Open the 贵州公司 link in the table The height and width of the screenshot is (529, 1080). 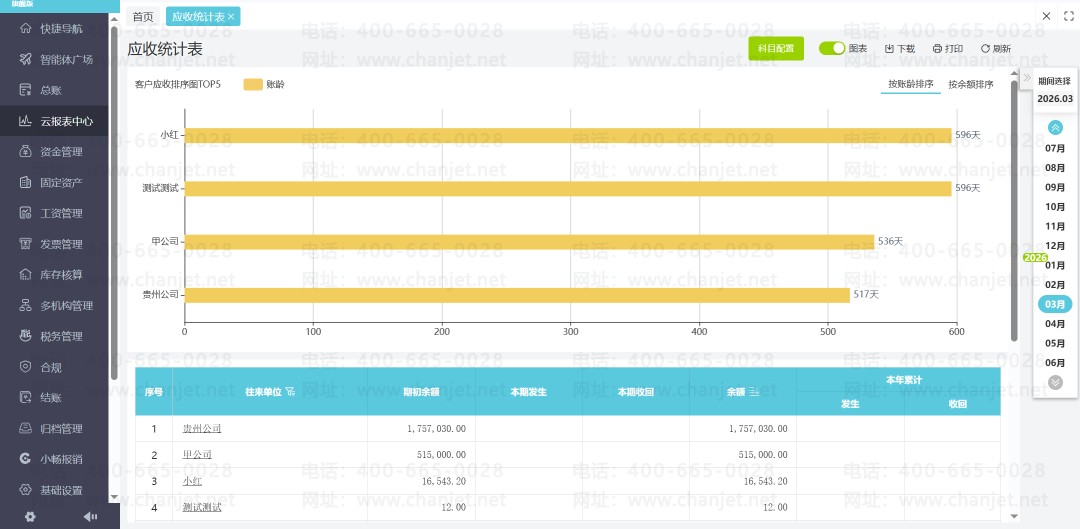tap(202, 428)
